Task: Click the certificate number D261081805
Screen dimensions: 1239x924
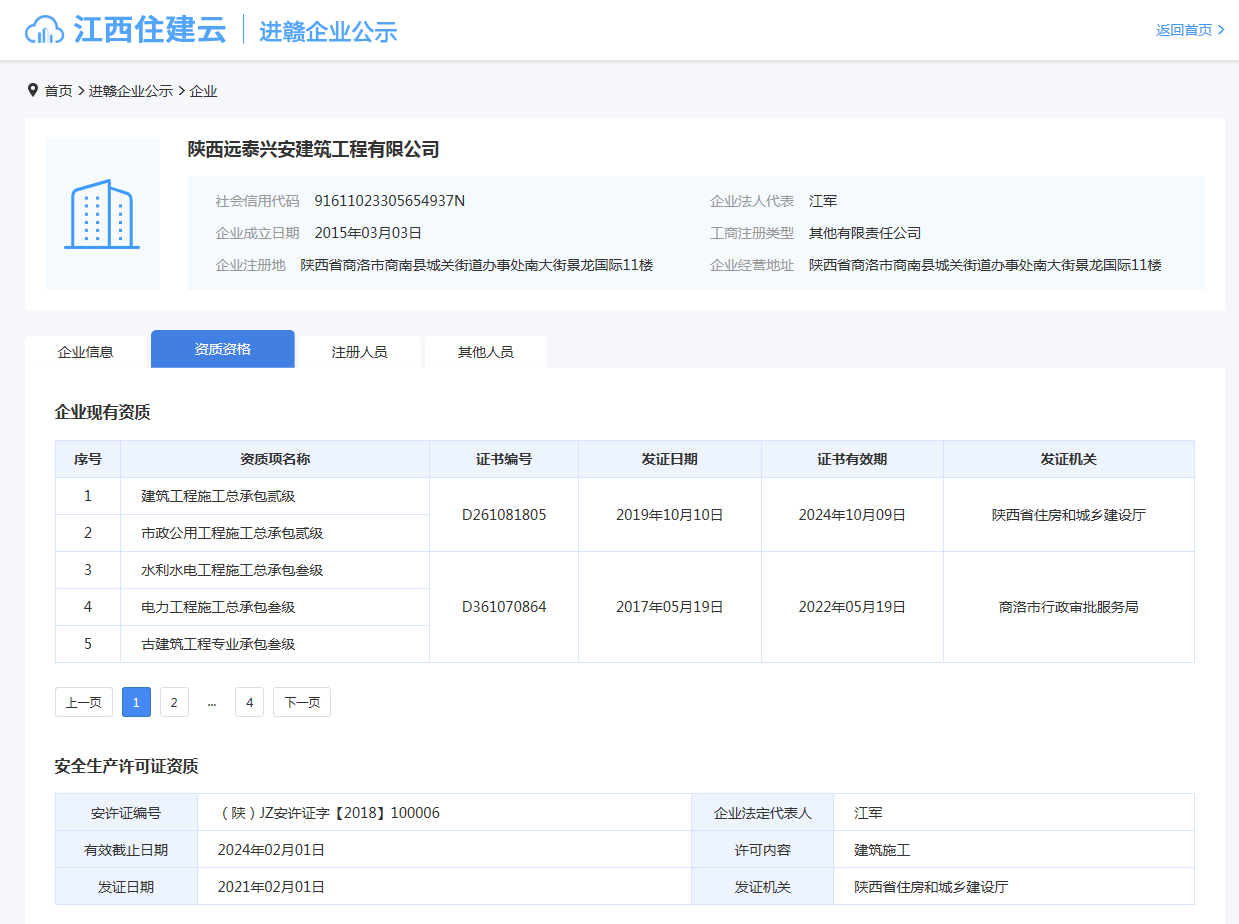Action: click(x=503, y=515)
